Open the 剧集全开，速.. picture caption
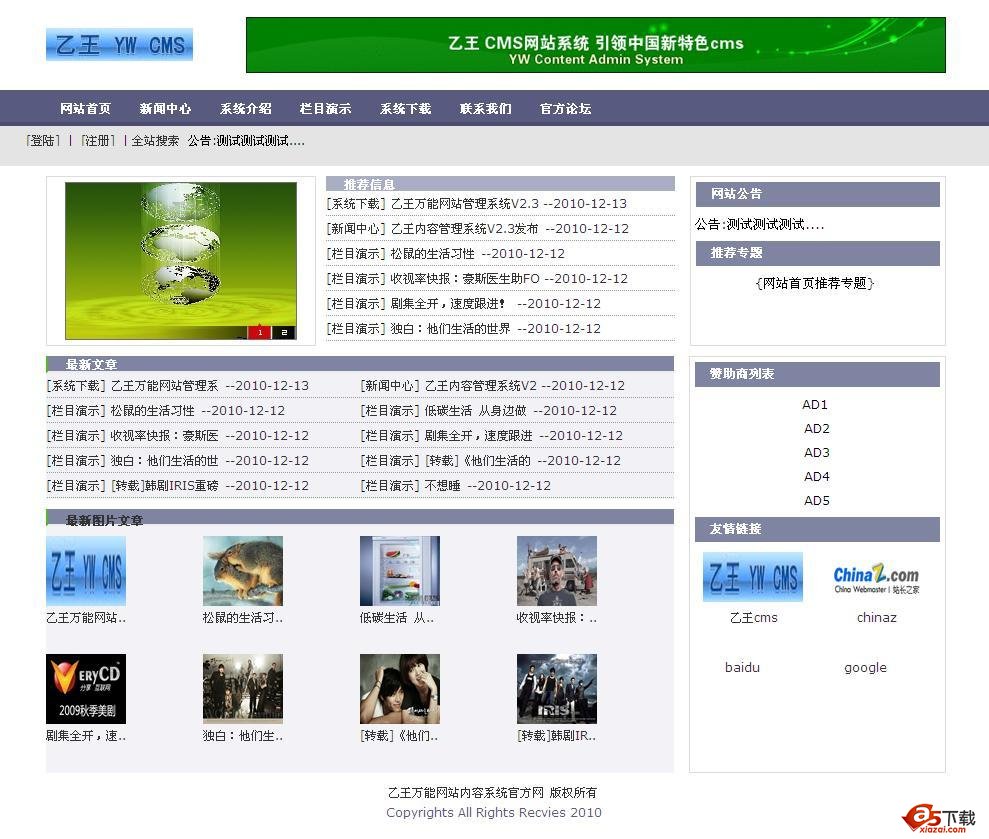This screenshot has height=839, width=989. [86, 736]
